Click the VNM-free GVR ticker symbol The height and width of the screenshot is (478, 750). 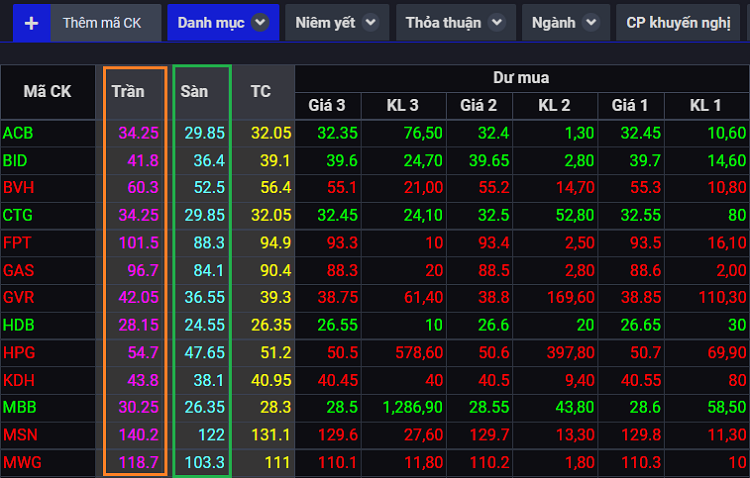click(19, 298)
